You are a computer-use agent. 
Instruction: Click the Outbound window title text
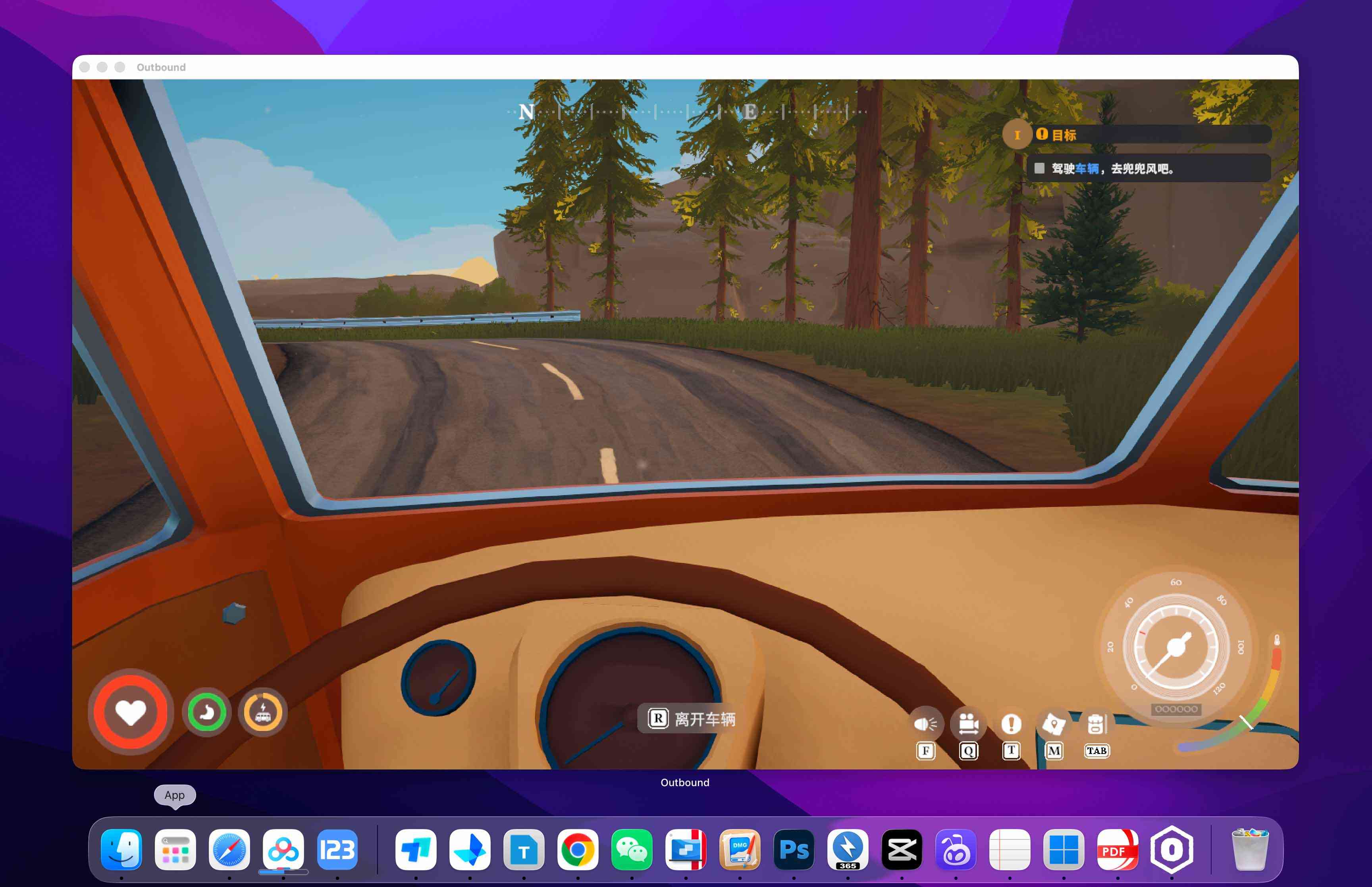[x=161, y=67]
